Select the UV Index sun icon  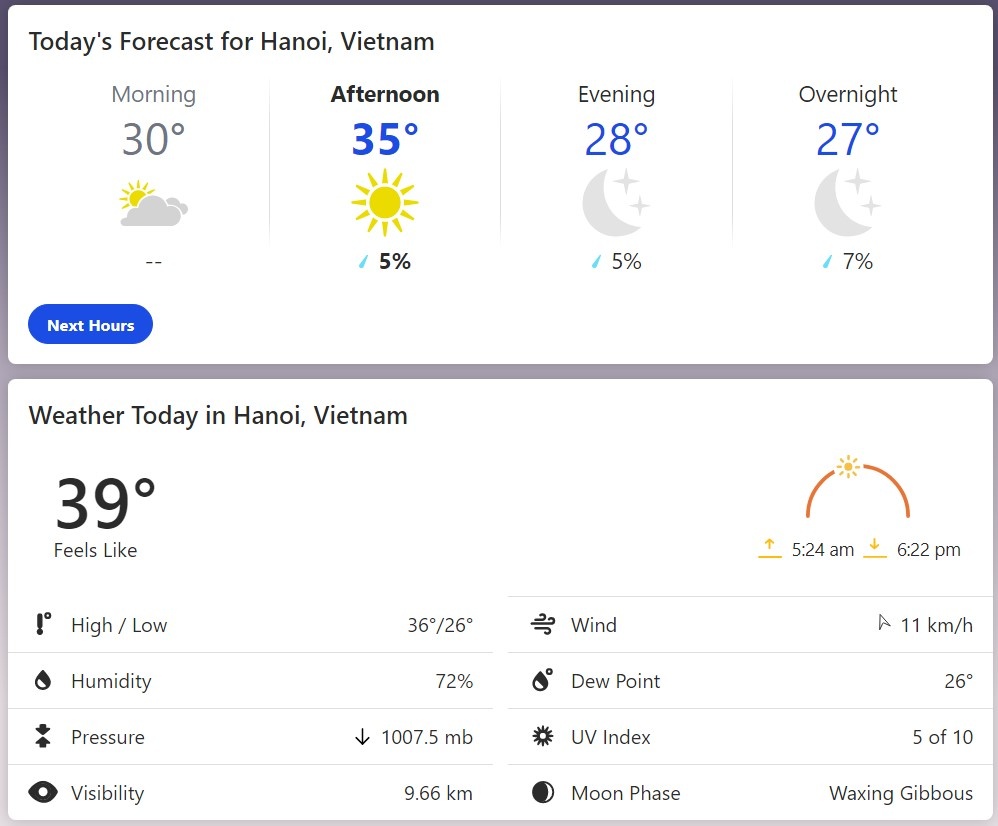[x=543, y=737]
